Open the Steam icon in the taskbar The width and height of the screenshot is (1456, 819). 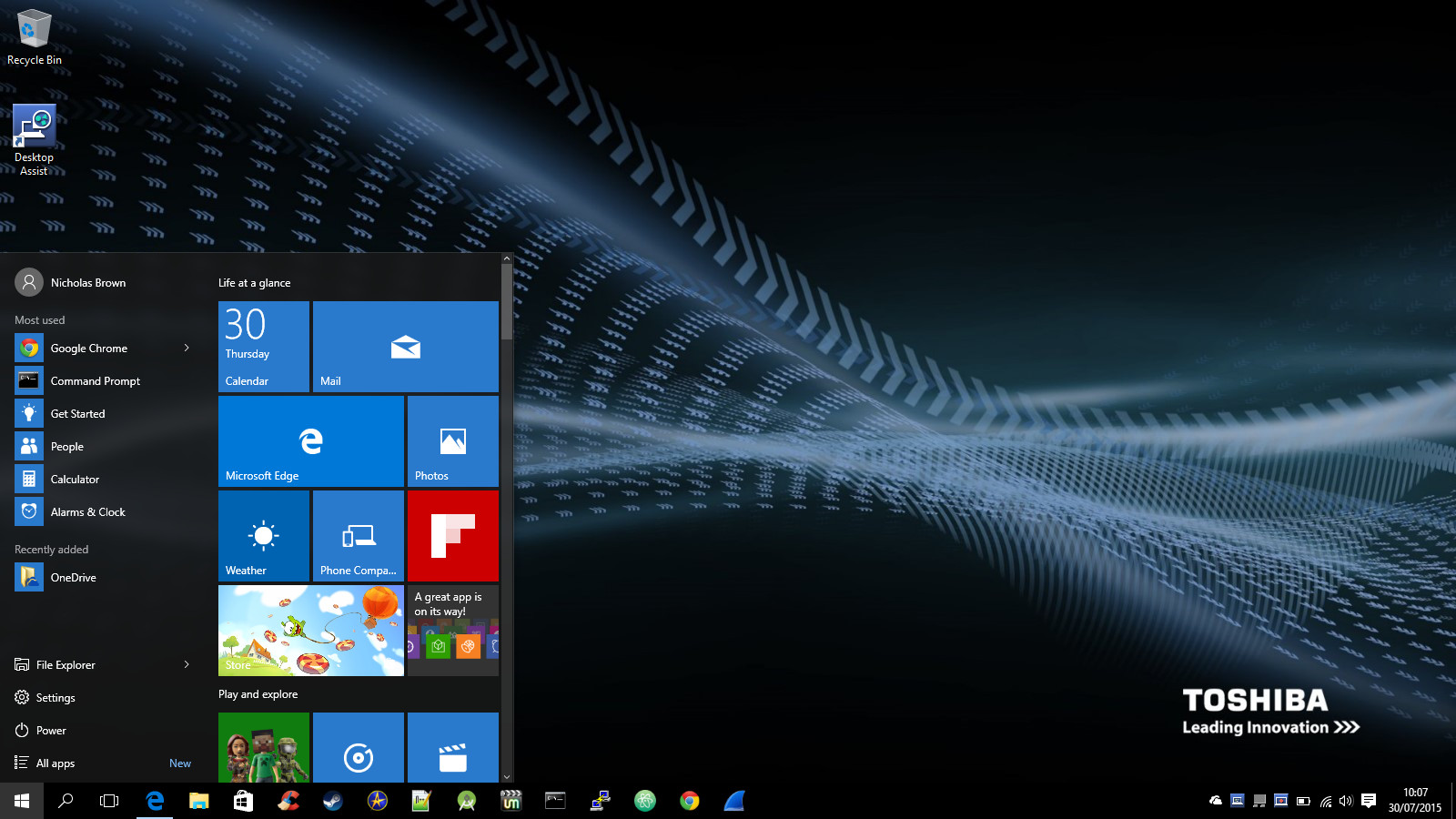click(333, 801)
